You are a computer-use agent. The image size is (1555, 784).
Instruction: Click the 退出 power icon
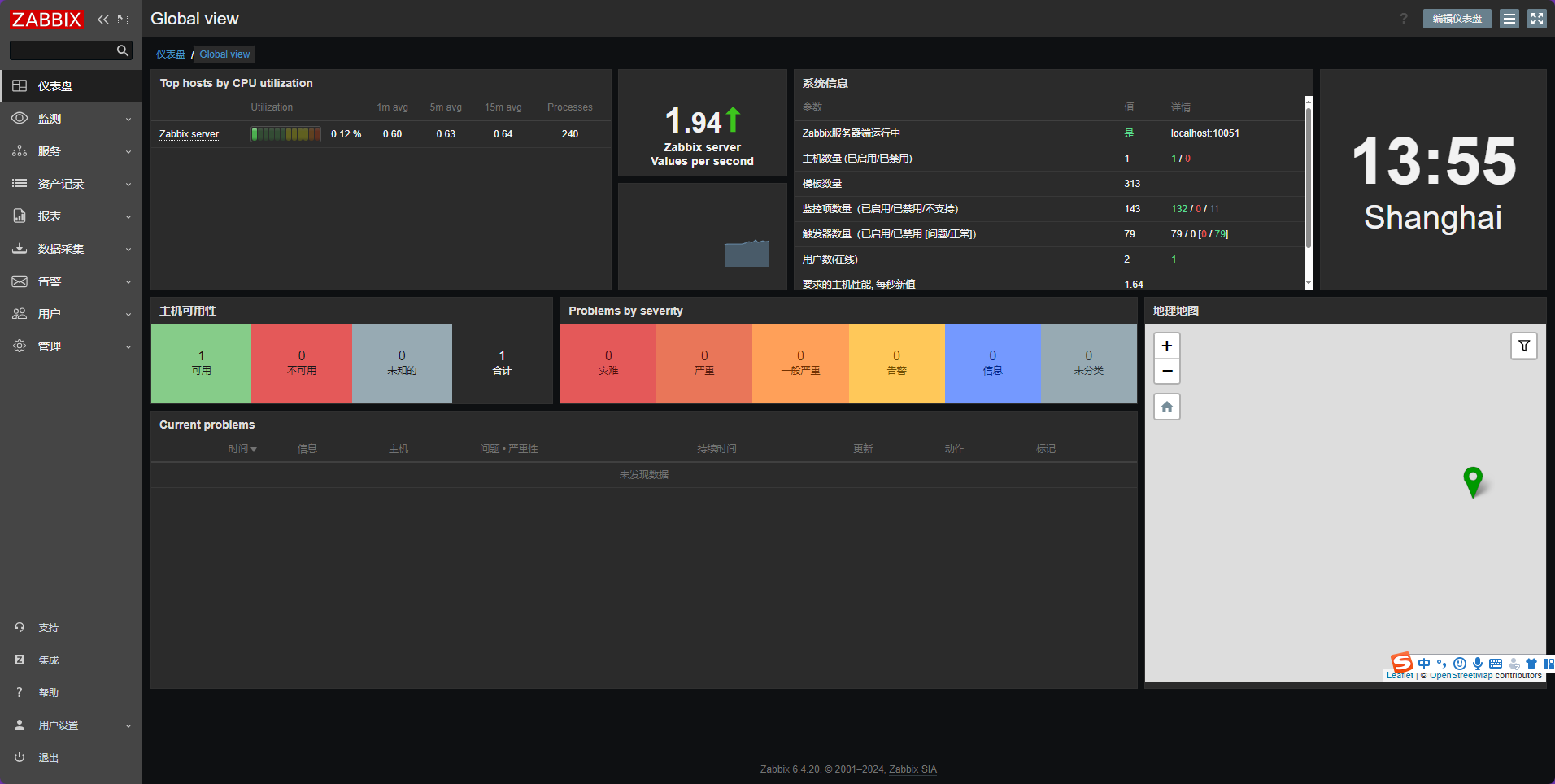click(20, 757)
